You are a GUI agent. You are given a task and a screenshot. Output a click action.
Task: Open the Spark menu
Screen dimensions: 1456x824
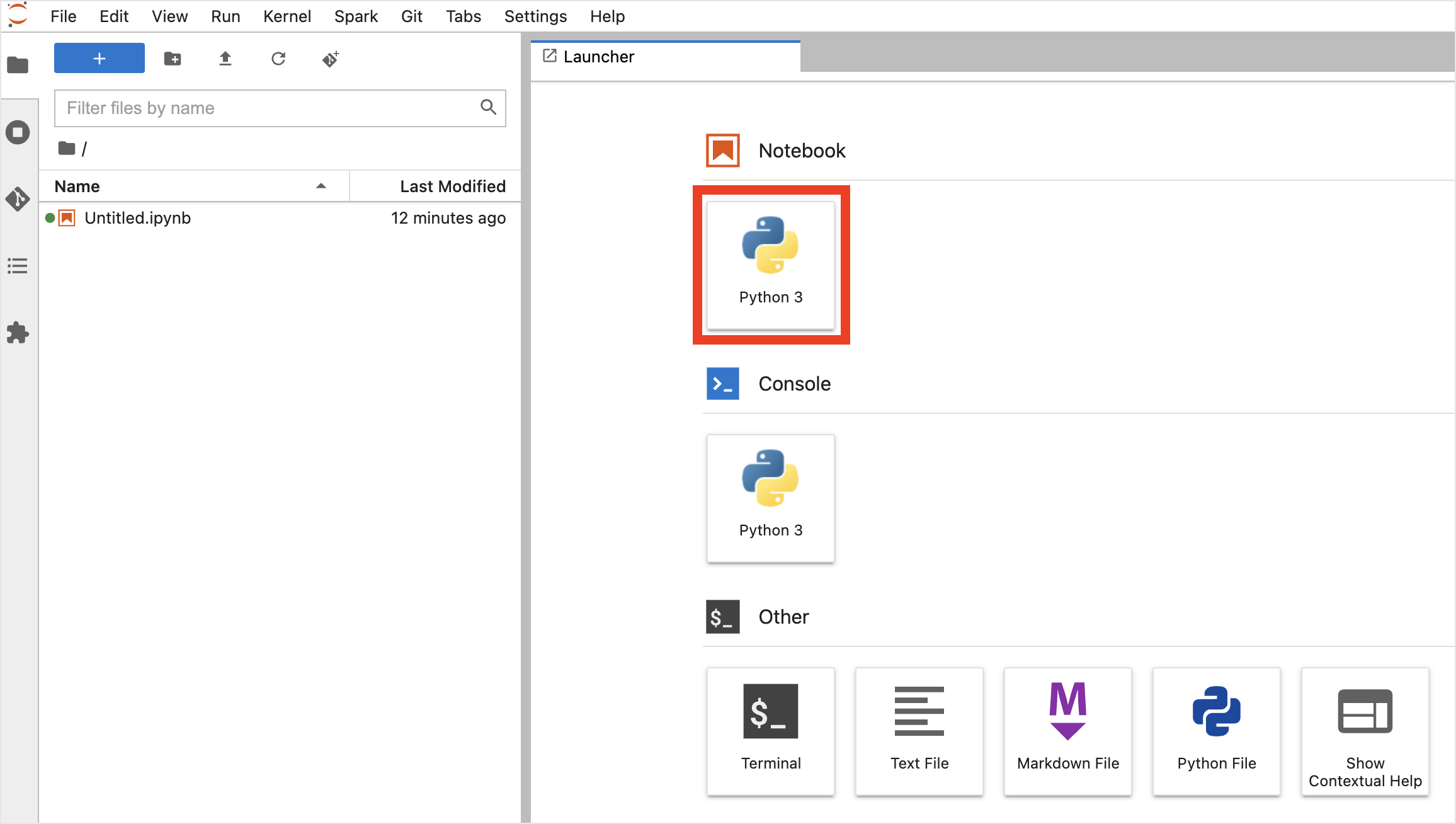click(356, 16)
